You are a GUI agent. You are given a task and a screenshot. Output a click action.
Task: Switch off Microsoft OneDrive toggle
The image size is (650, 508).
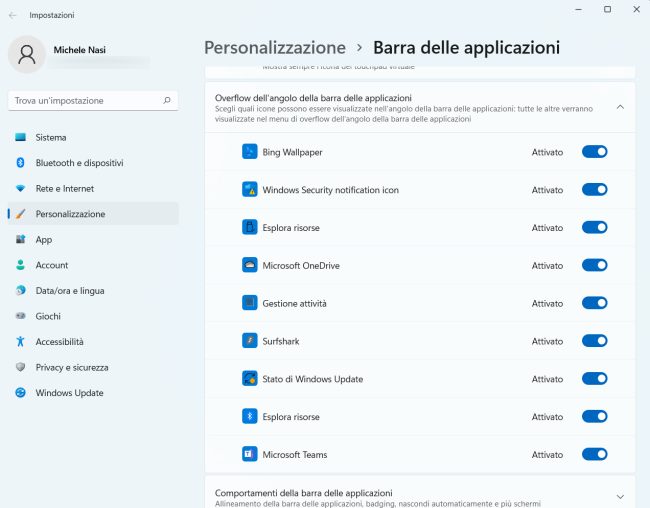(x=594, y=265)
